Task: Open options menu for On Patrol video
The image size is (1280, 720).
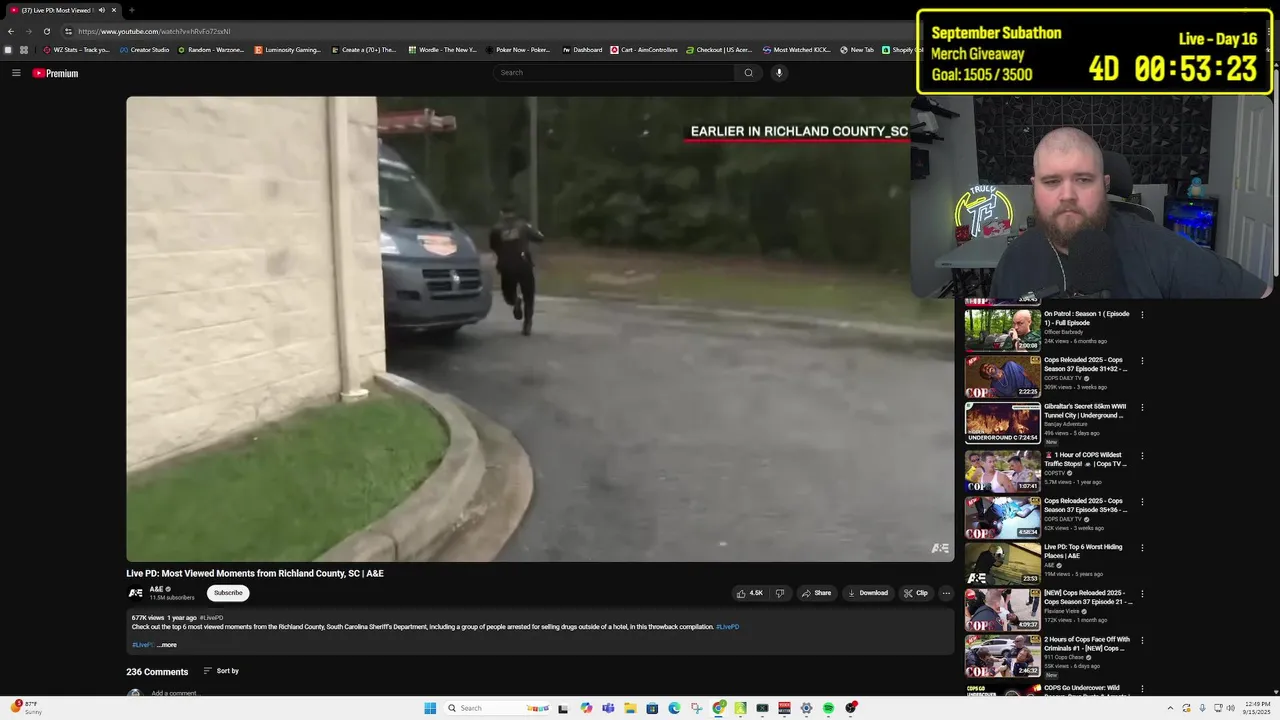Action: click(1142, 314)
